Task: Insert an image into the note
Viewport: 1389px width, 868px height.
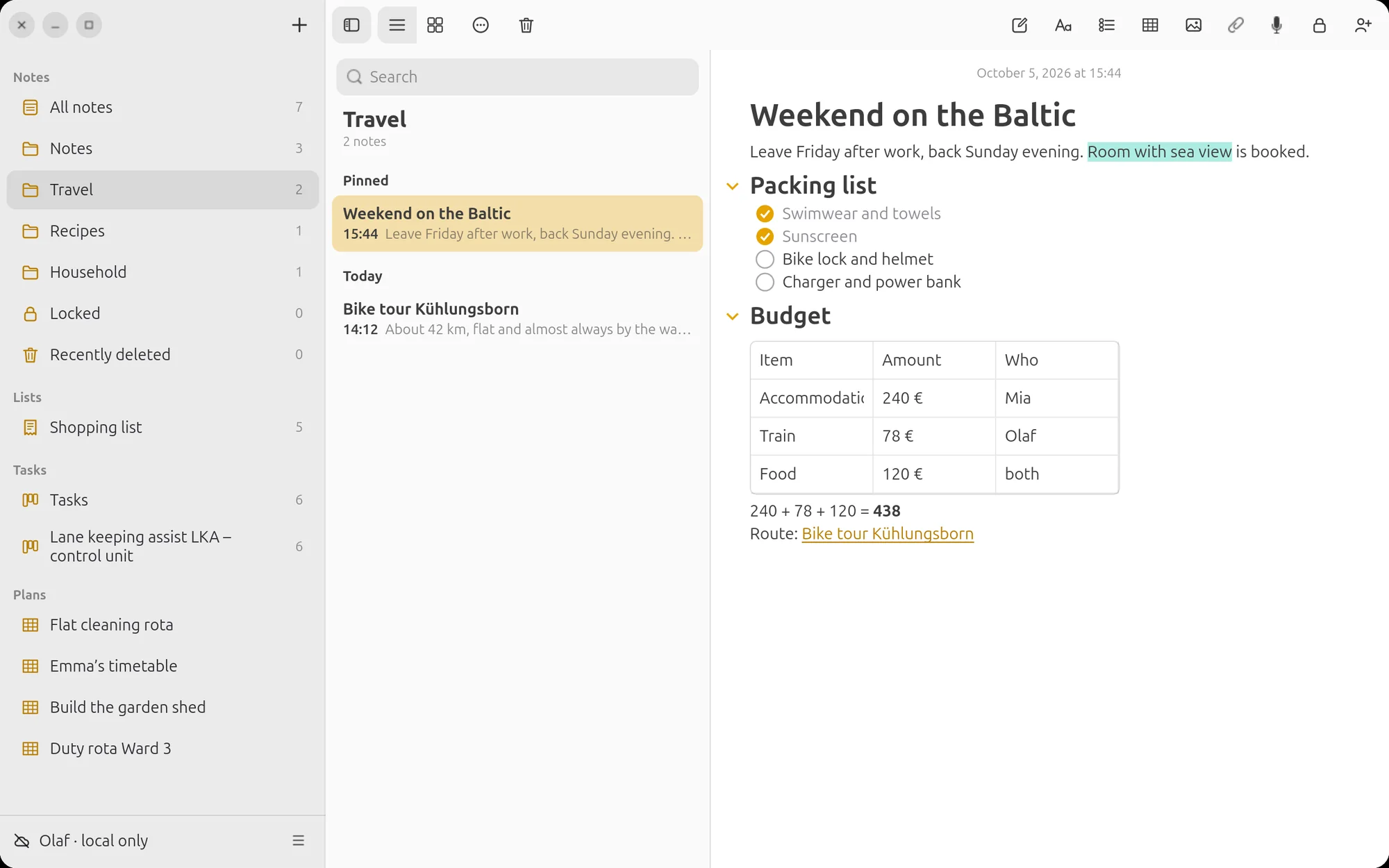Action: click(1193, 25)
